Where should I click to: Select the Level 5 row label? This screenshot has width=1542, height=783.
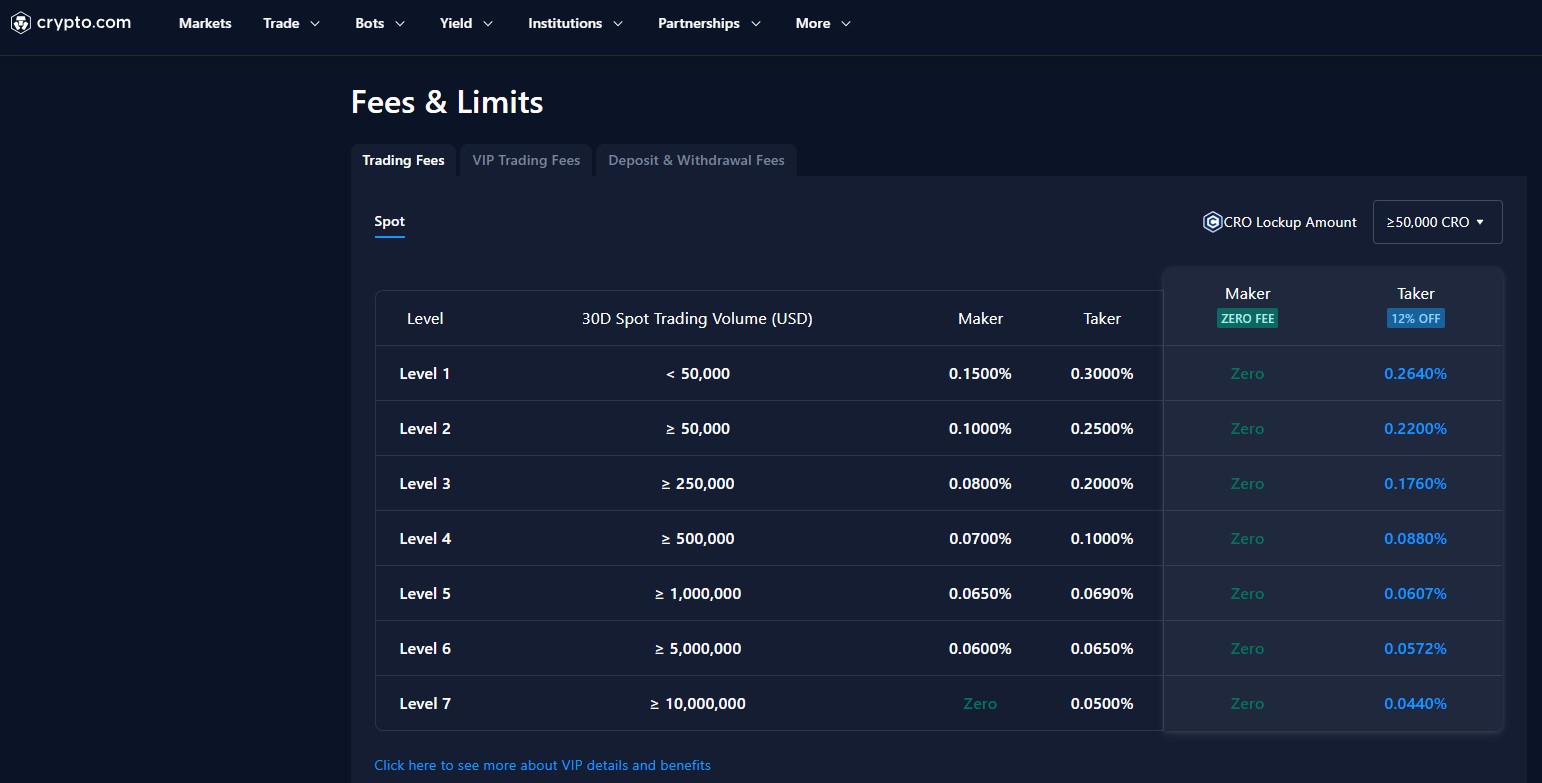425,594
